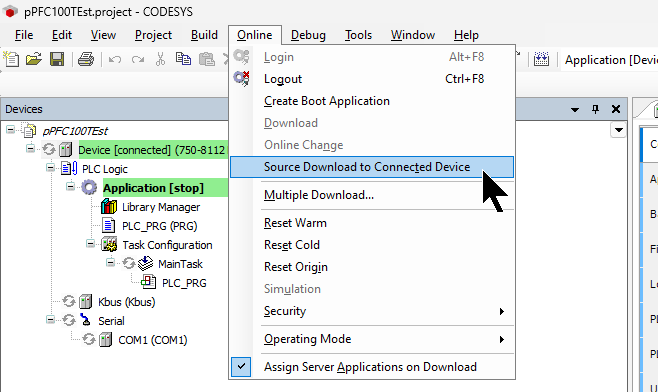Image resolution: width=658 pixels, height=392 pixels.
Task: Click the Redo arrow icon
Action: click(138, 60)
